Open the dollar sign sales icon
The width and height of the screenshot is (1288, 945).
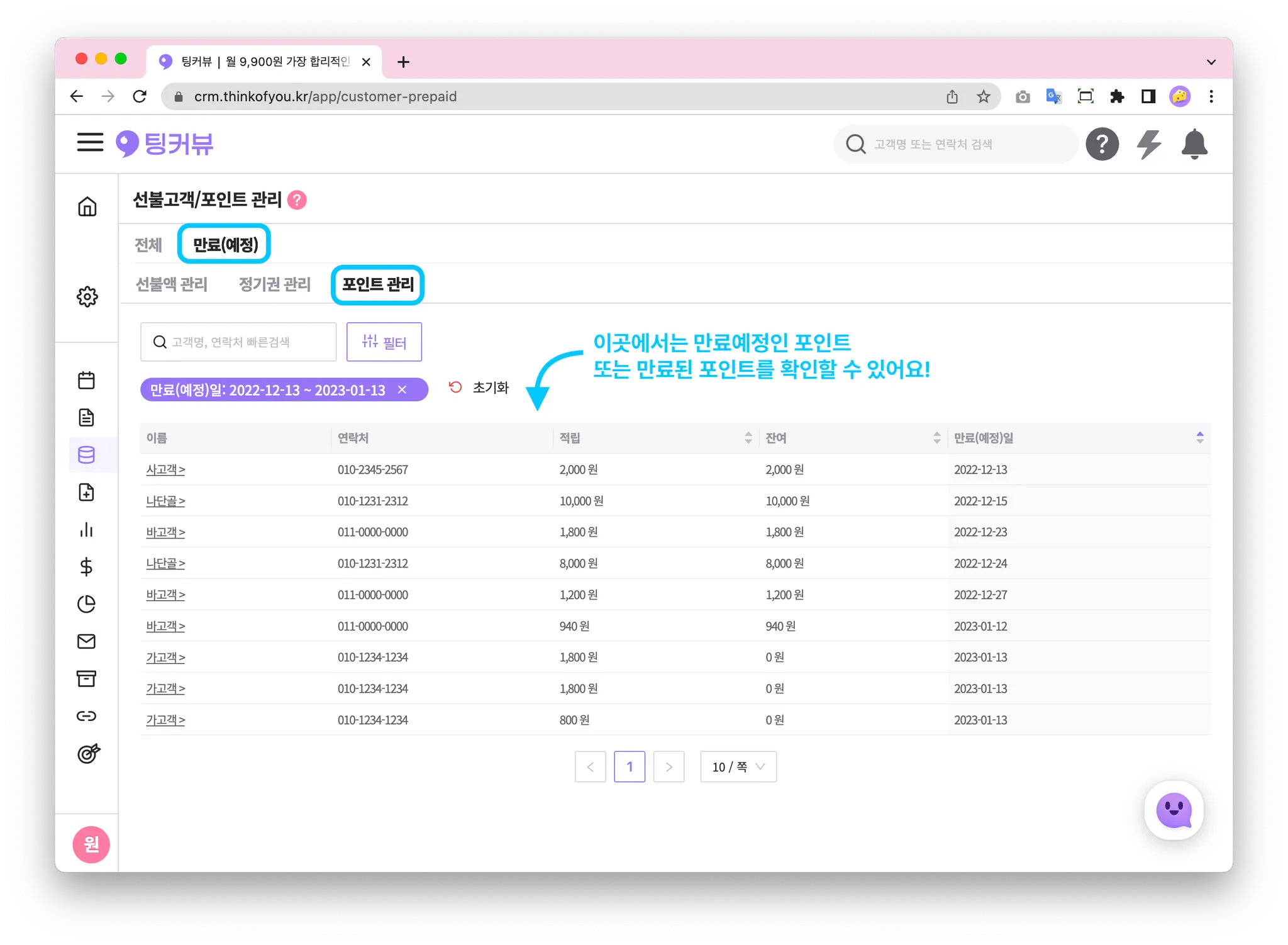(87, 567)
